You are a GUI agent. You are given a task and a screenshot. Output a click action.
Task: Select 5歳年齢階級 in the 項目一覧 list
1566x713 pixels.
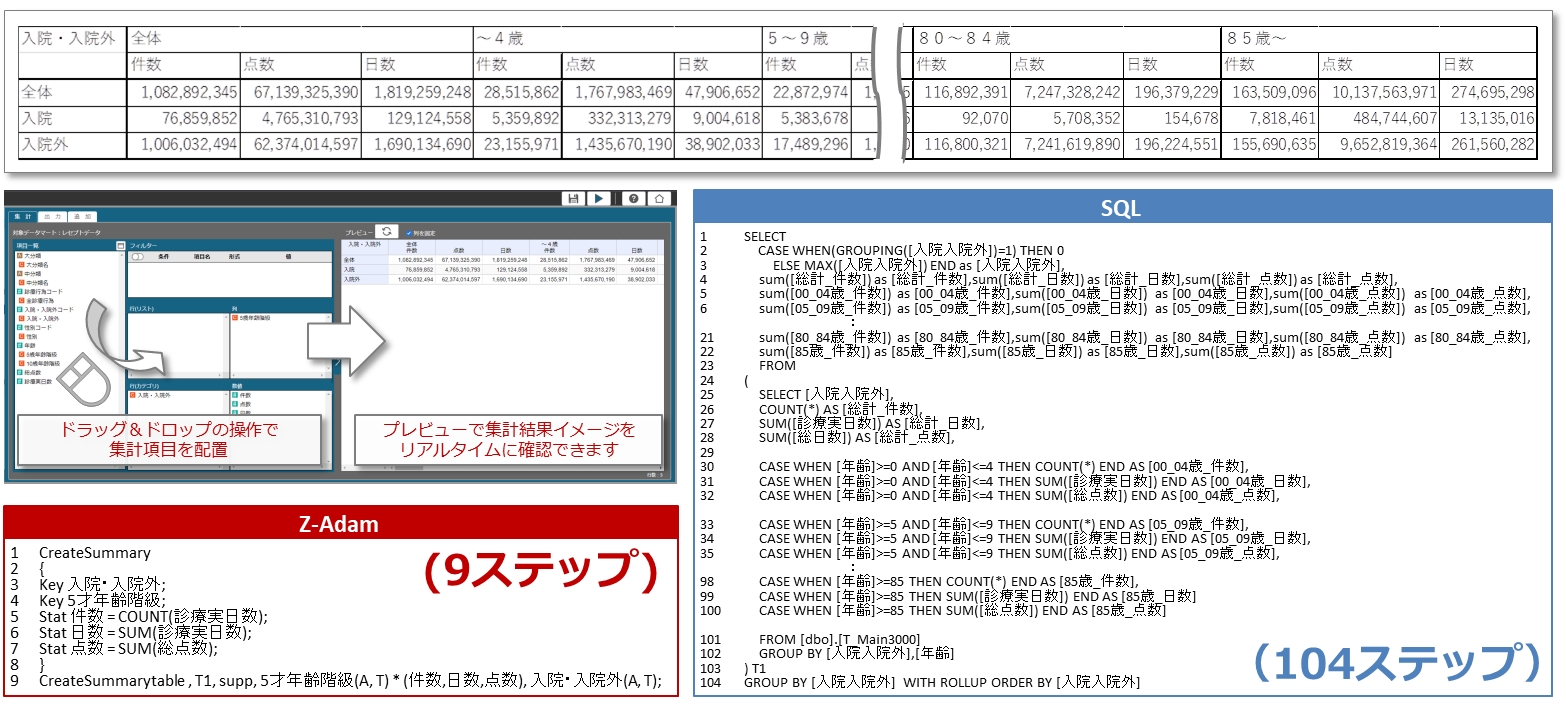tap(39, 355)
